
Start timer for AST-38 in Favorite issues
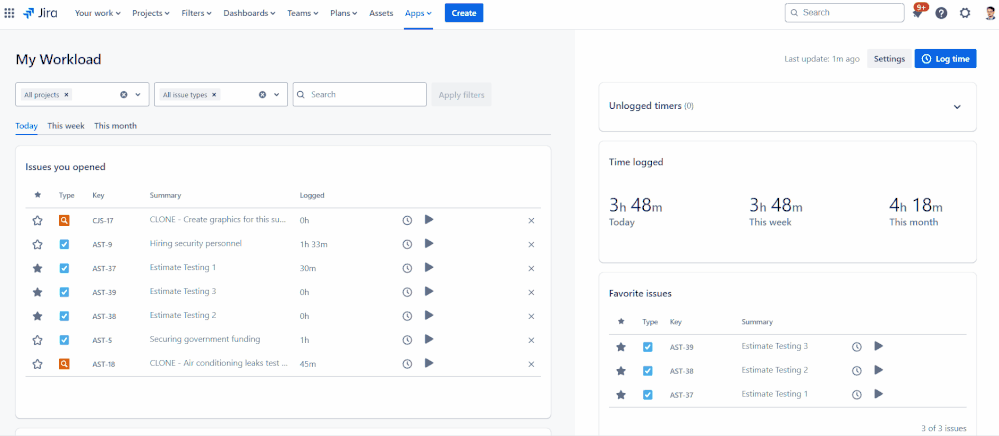coord(879,370)
